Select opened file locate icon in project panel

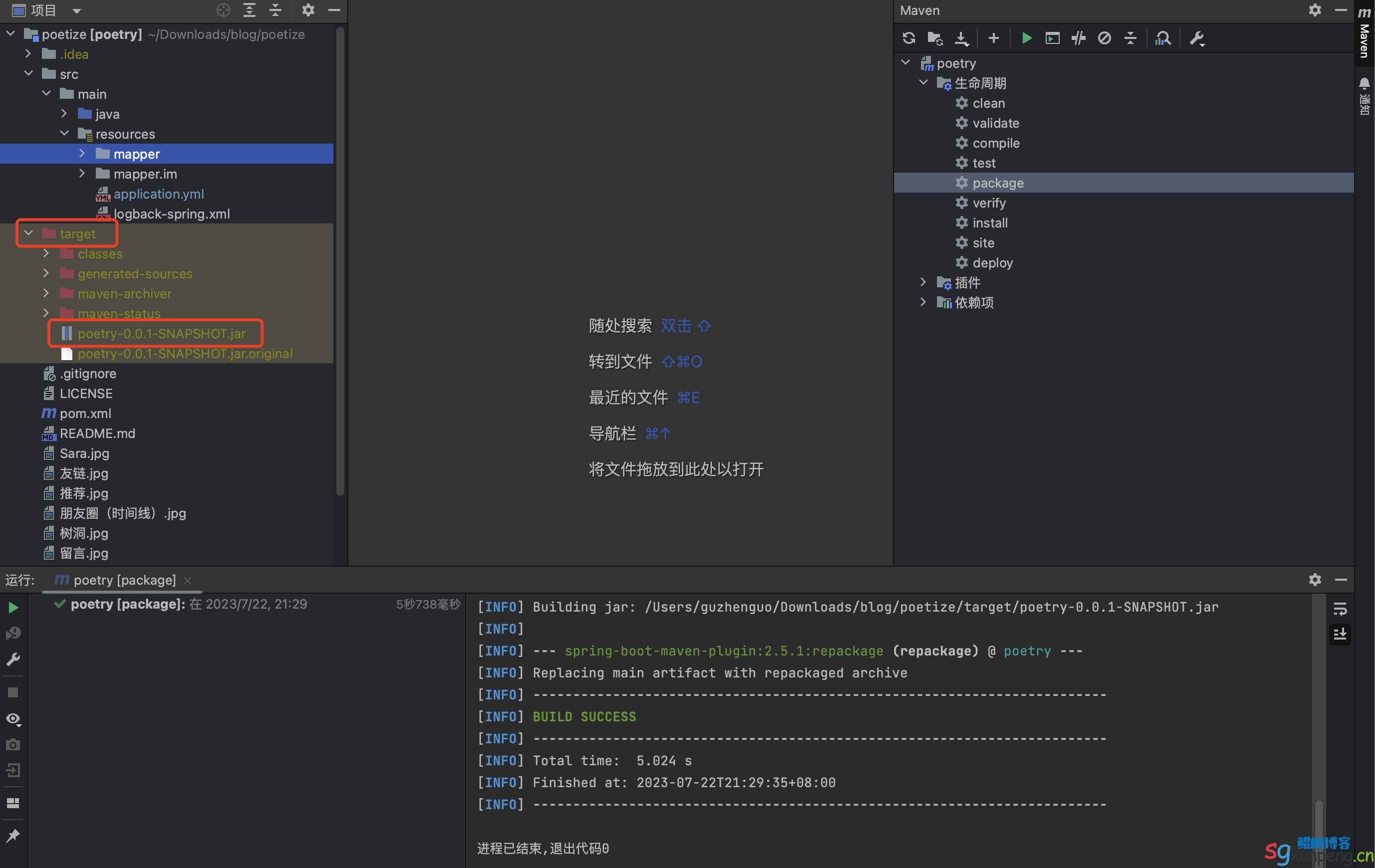click(x=224, y=9)
